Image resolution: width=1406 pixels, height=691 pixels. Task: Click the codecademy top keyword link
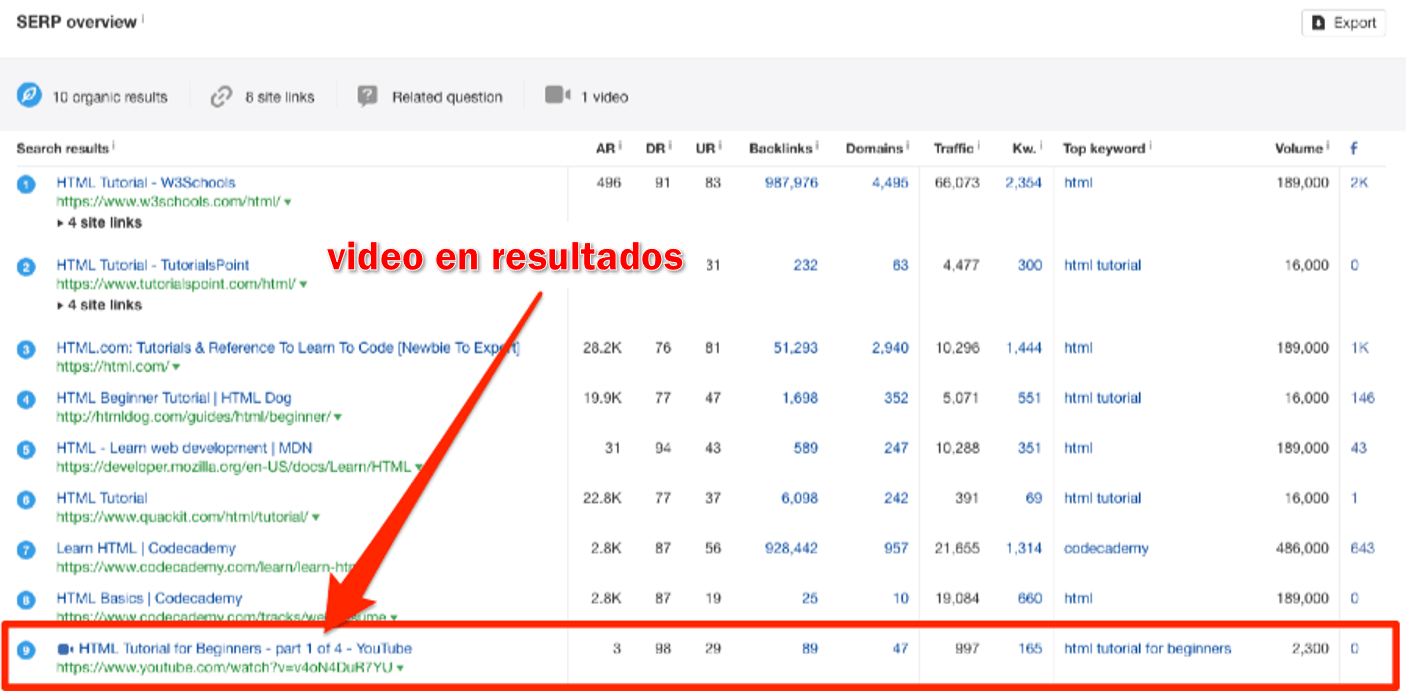1105,548
